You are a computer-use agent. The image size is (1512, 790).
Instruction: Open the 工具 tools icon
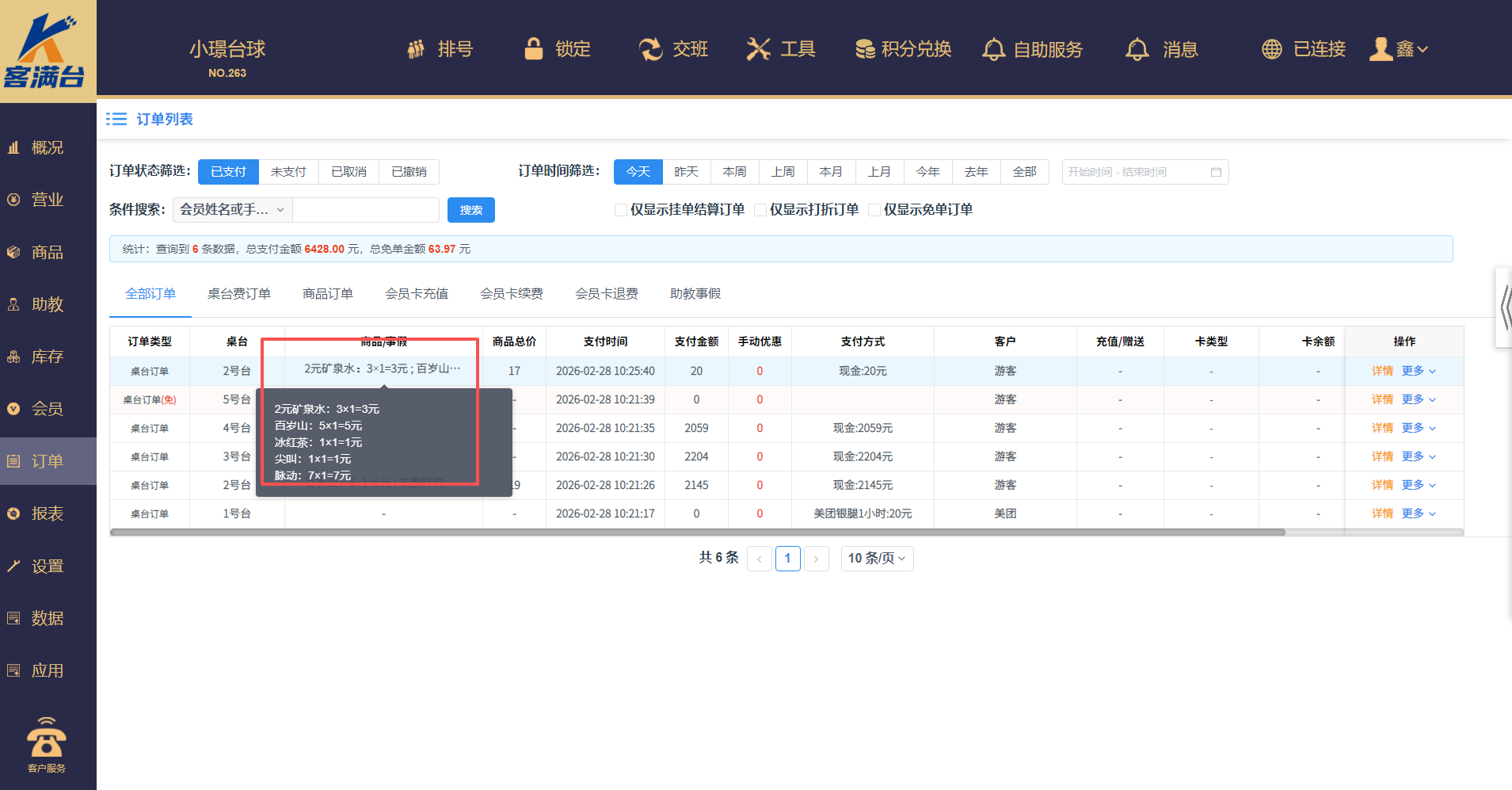[758, 49]
